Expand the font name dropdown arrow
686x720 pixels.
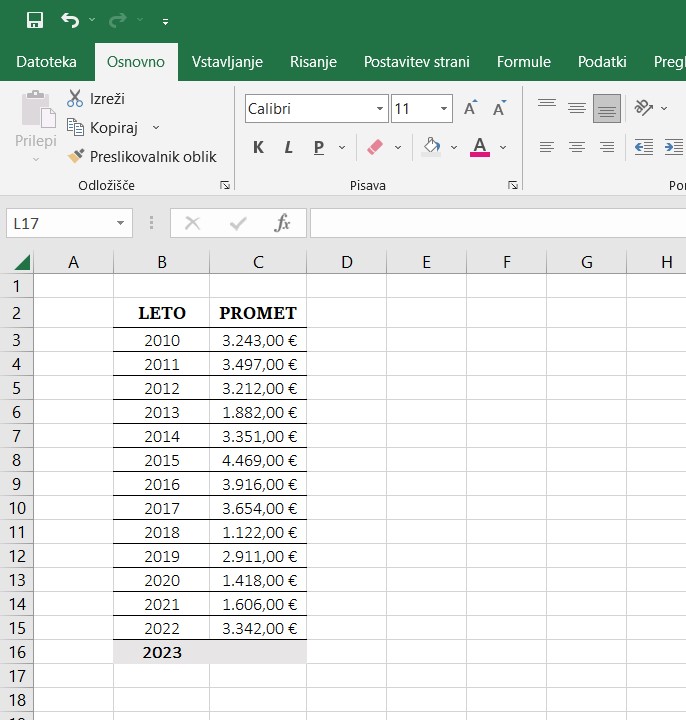point(380,109)
